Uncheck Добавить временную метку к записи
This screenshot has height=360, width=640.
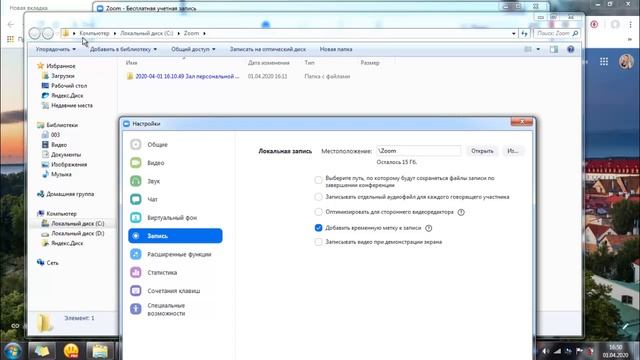pyautogui.click(x=318, y=228)
